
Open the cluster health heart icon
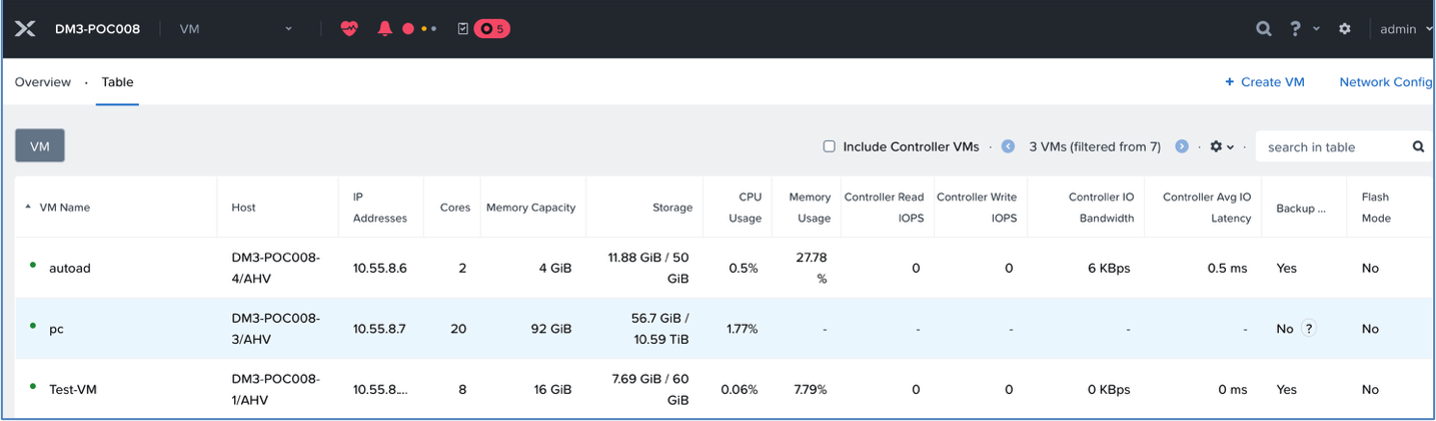point(349,29)
